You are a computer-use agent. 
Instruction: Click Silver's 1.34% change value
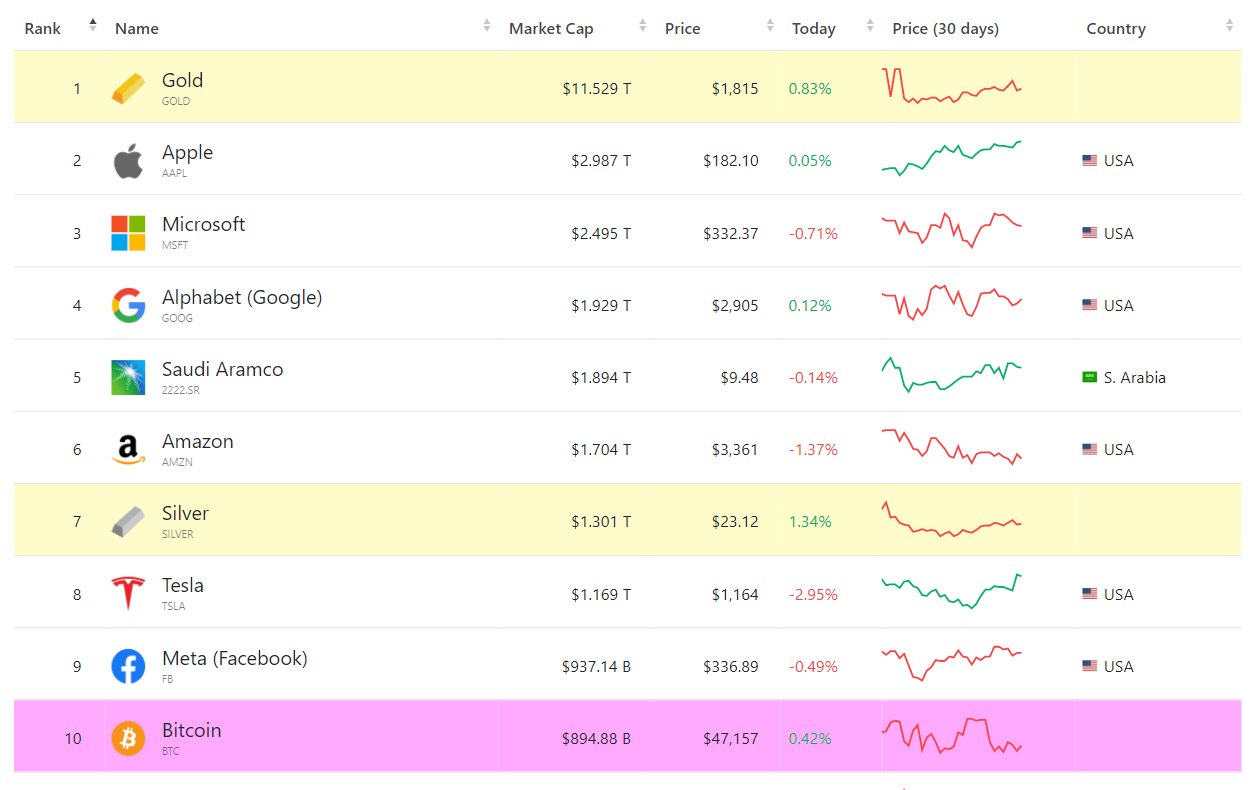pos(810,522)
